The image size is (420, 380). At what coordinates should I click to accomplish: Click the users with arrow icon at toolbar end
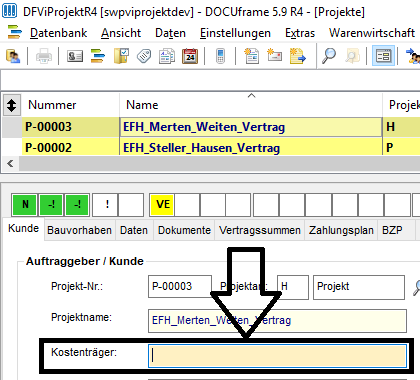pos(413,56)
